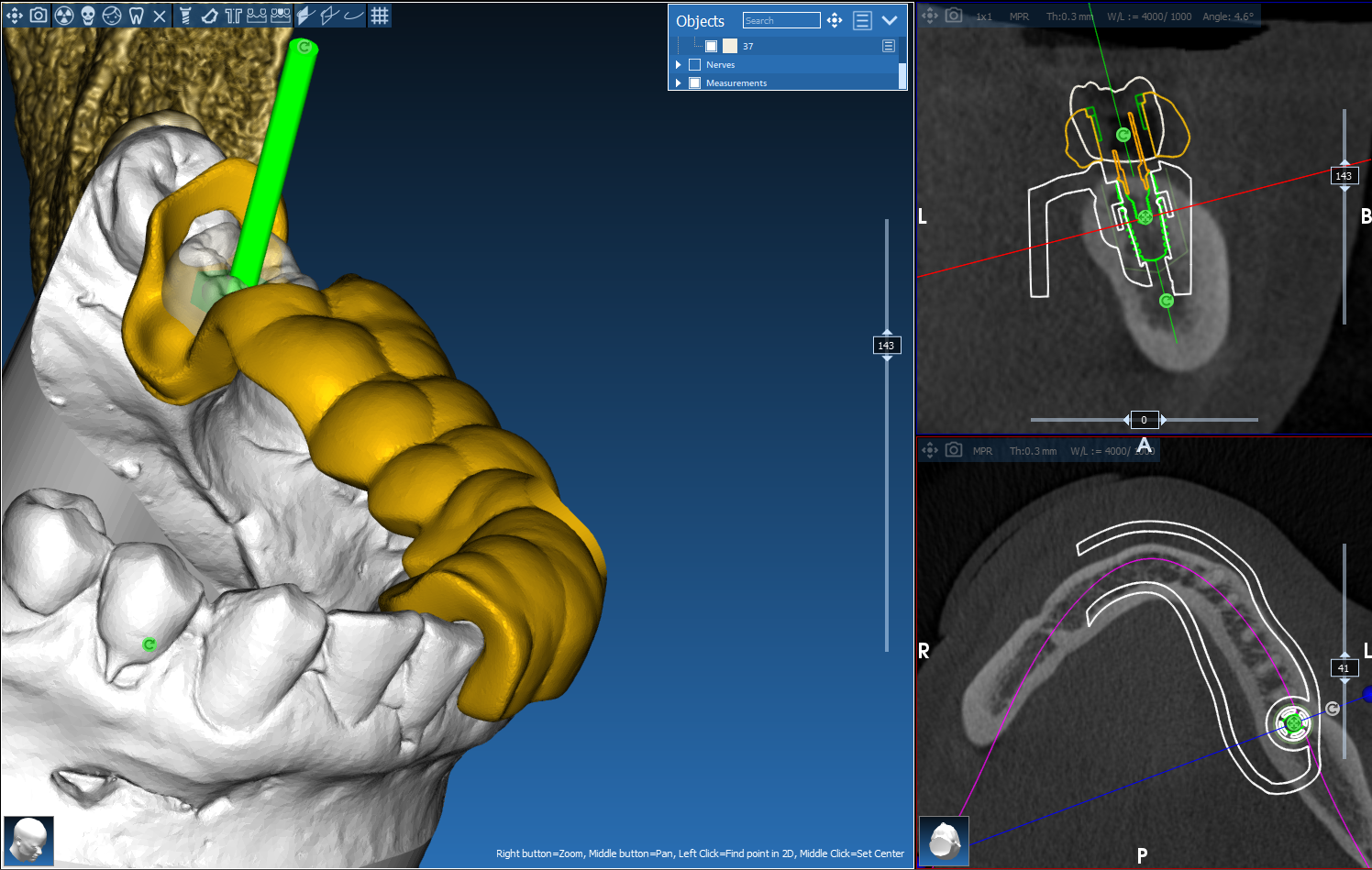Select the tooth icon in the 3D toolbar
The image size is (1372, 870).
pyautogui.click(x=136, y=16)
